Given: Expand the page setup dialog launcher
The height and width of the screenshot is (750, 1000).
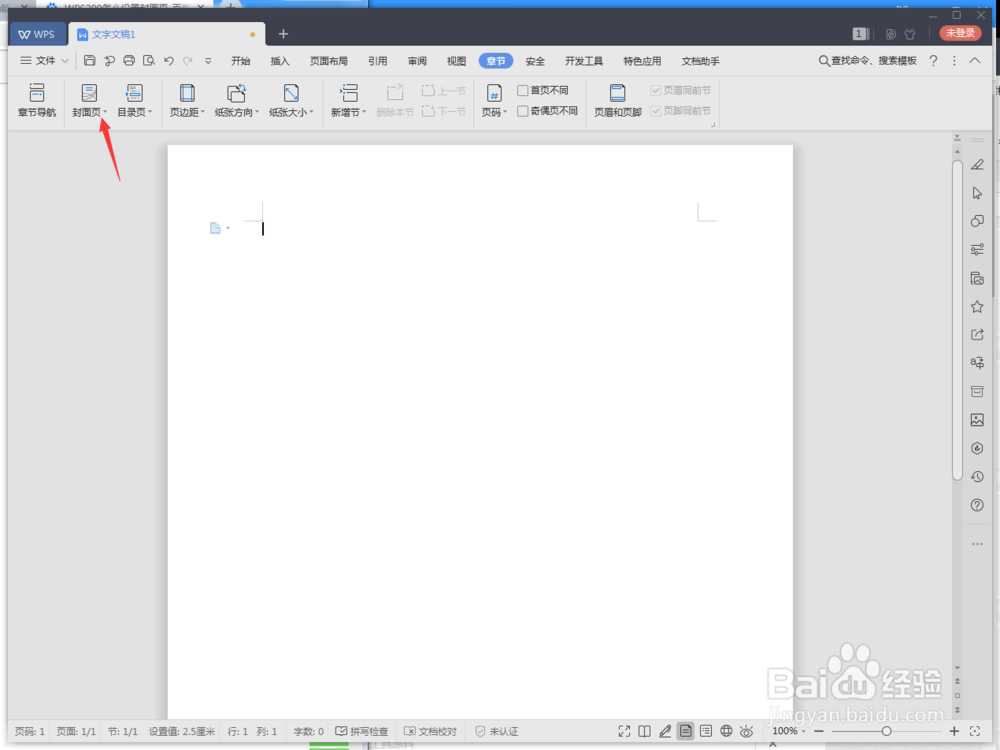Looking at the screenshot, I should coord(713,124).
